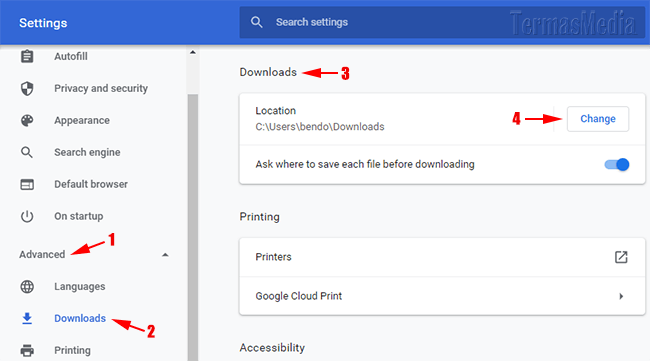Screen dimensions: 650x361
Task: Click the Search settings input field
Action: (x=442, y=22)
